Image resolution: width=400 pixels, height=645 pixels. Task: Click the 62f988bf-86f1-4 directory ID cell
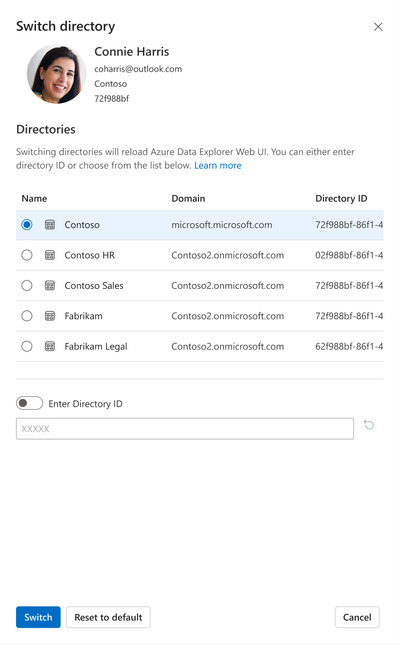(349, 346)
